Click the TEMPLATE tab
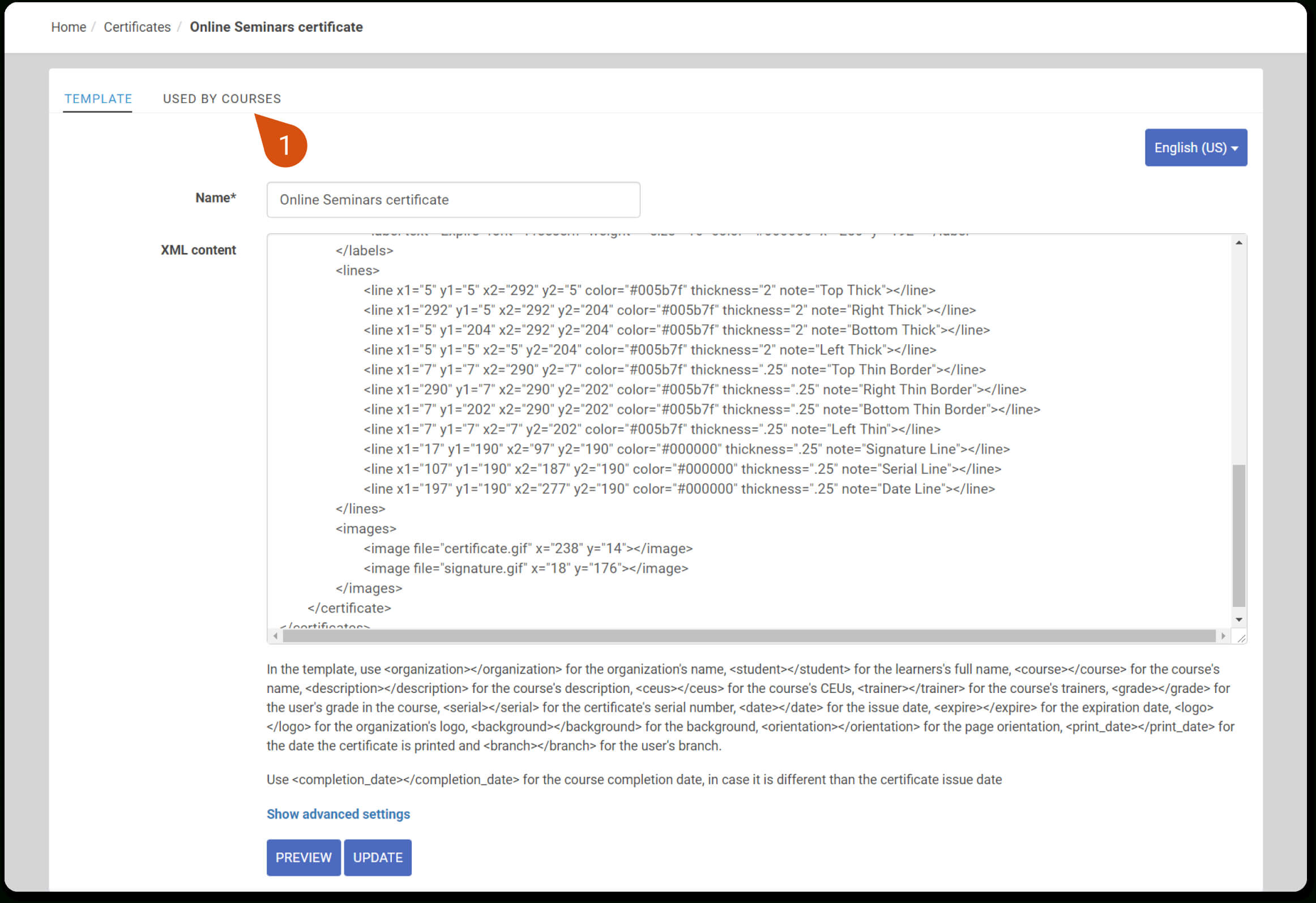This screenshot has width=1316, height=903. coord(97,99)
